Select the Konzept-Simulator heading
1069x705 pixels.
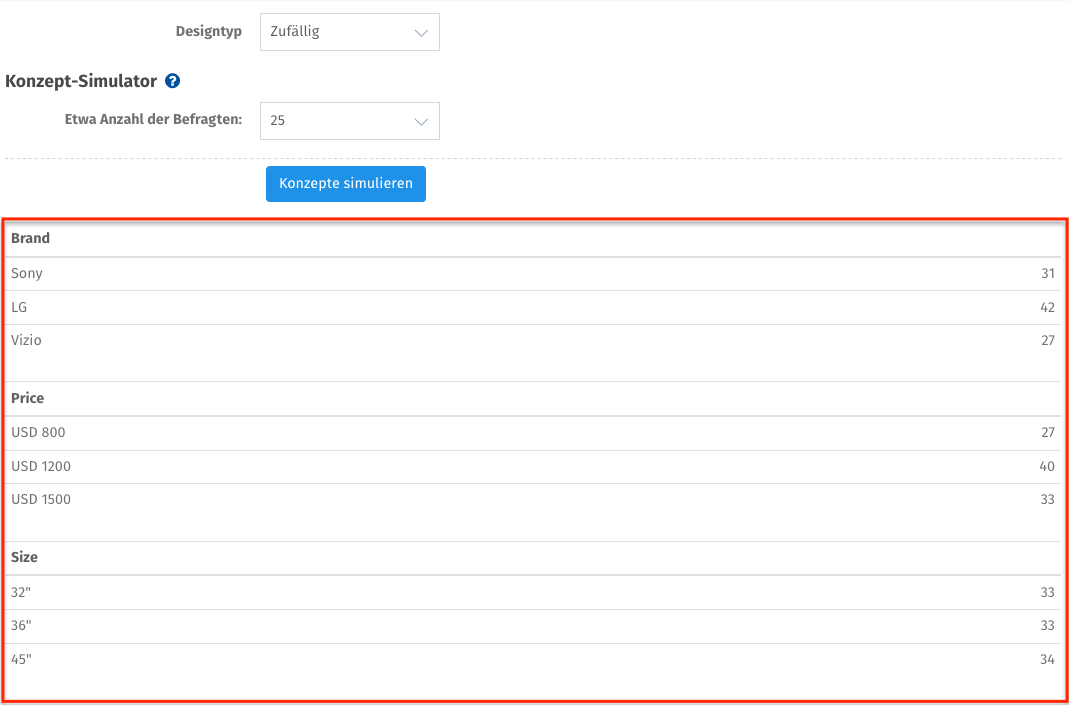[78, 81]
